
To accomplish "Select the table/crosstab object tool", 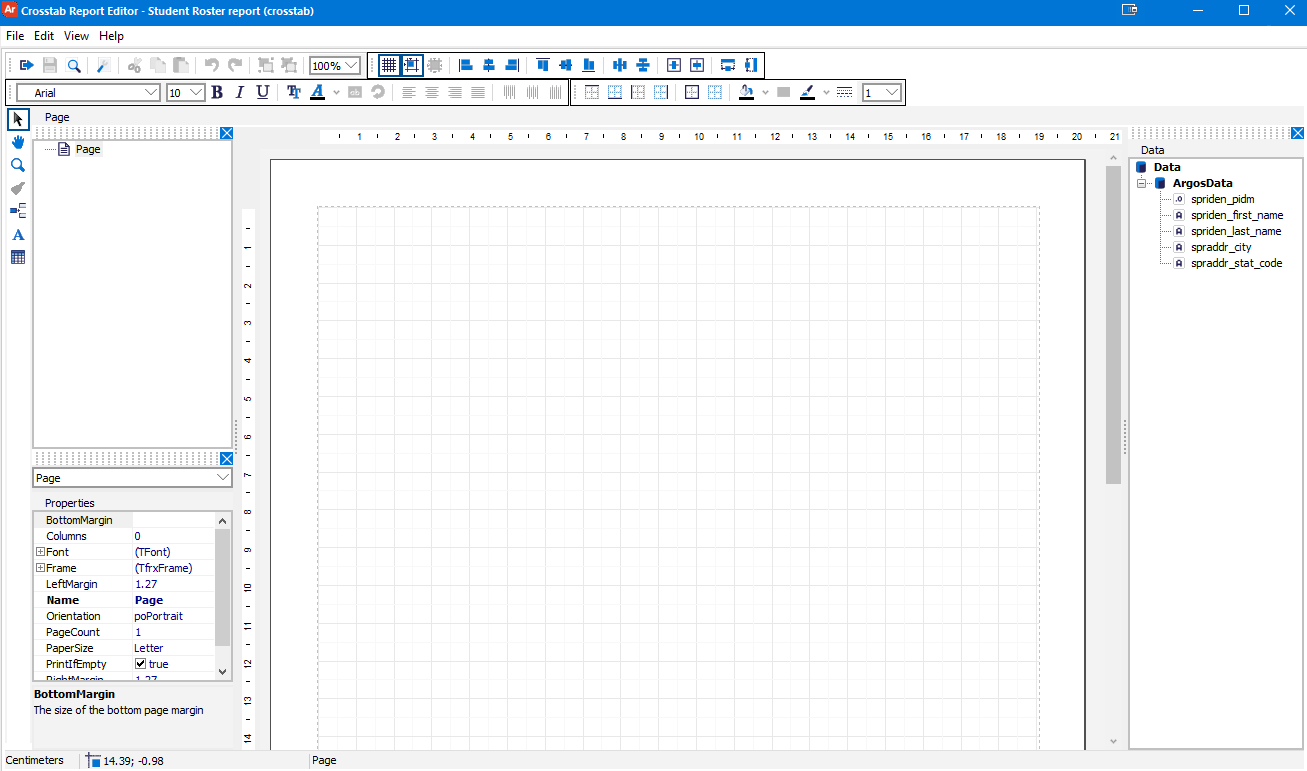I will point(17,257).
